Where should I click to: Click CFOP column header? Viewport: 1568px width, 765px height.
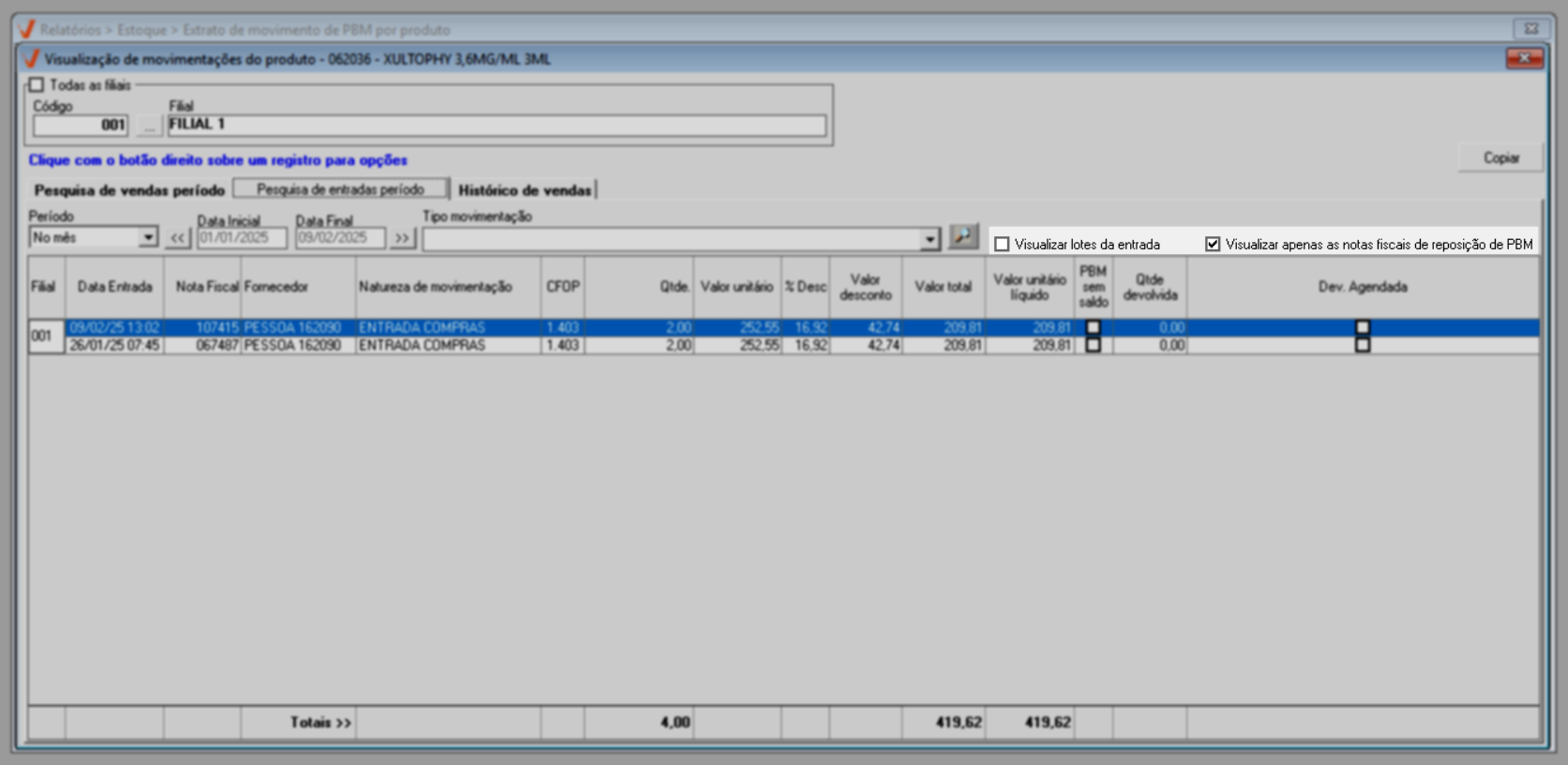[x=563, y=287]
